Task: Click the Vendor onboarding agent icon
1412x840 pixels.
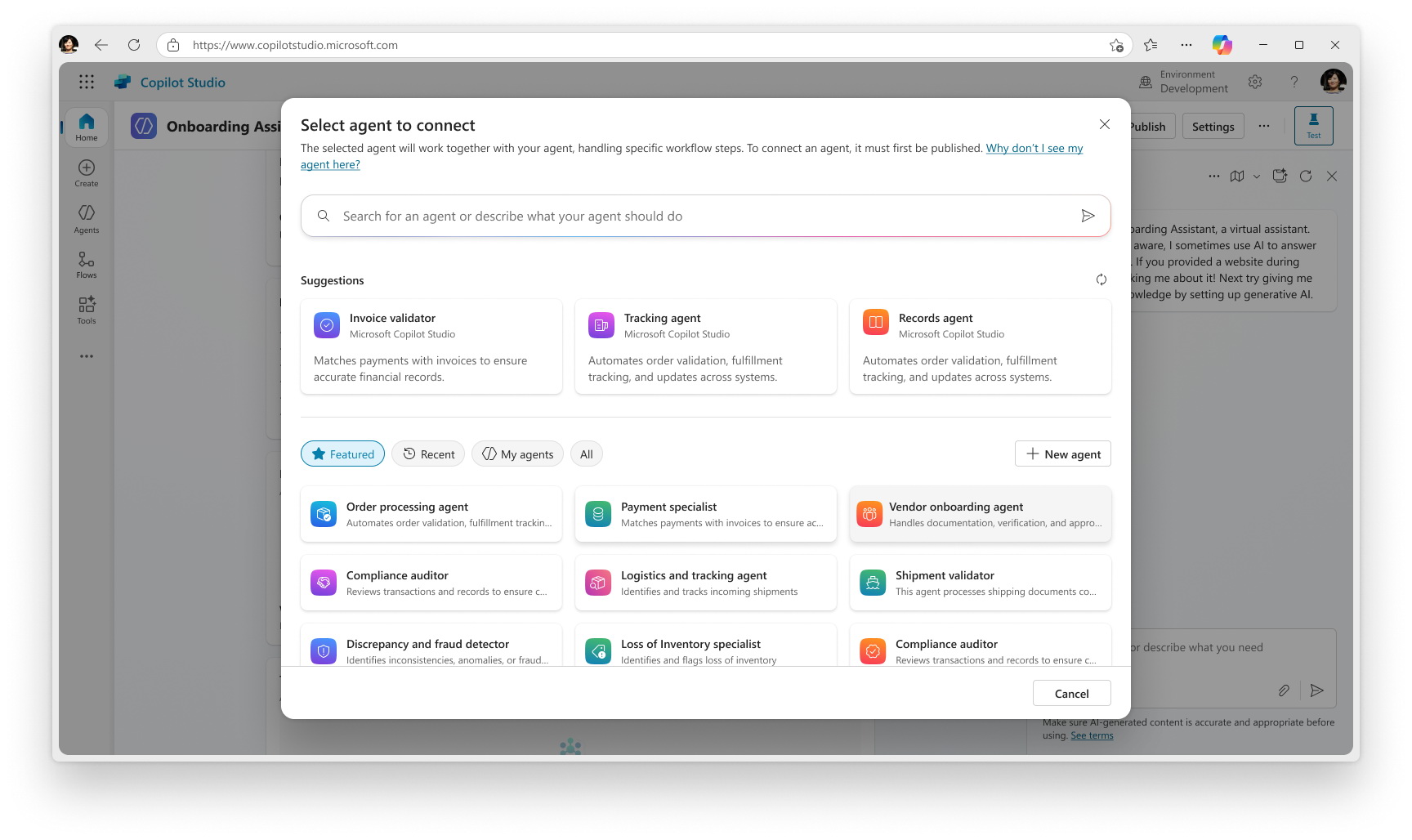Action: 869,514
